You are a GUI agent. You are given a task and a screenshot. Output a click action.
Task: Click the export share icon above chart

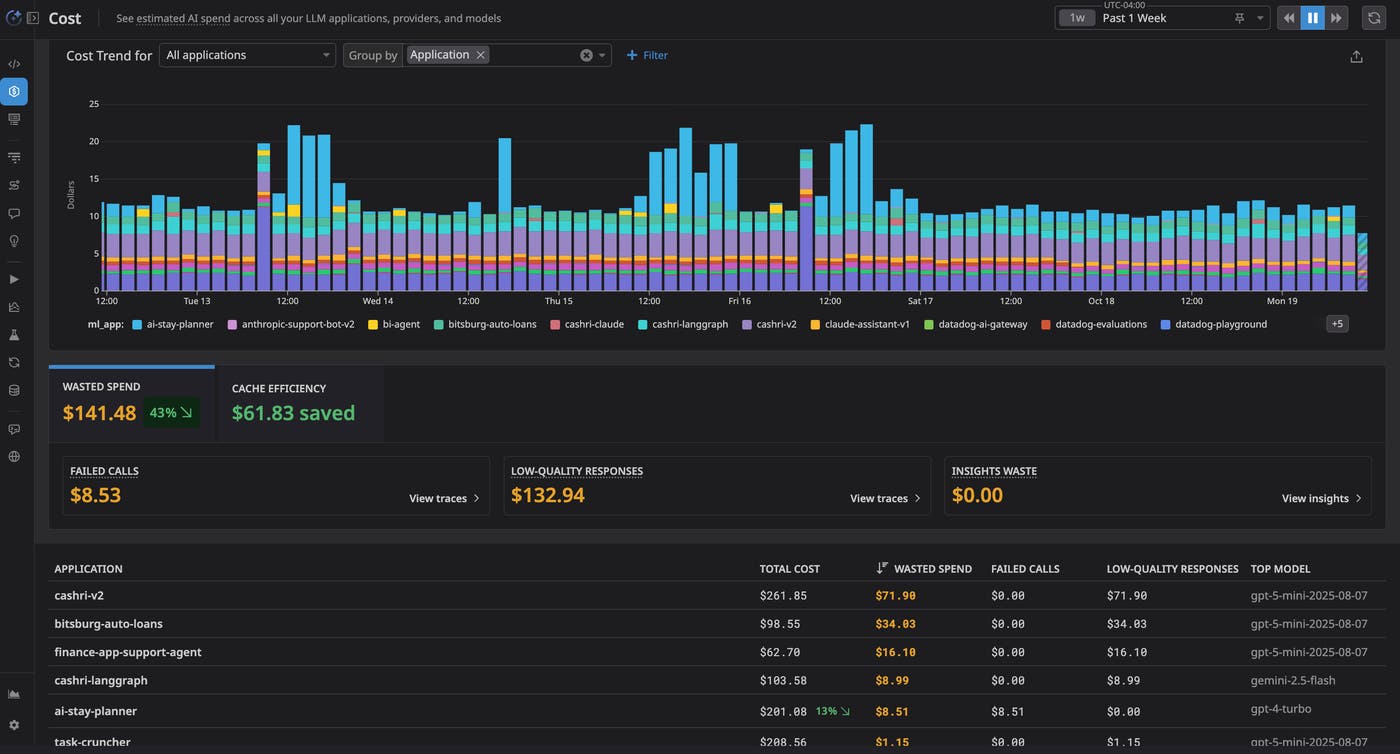coord(1356,56)
